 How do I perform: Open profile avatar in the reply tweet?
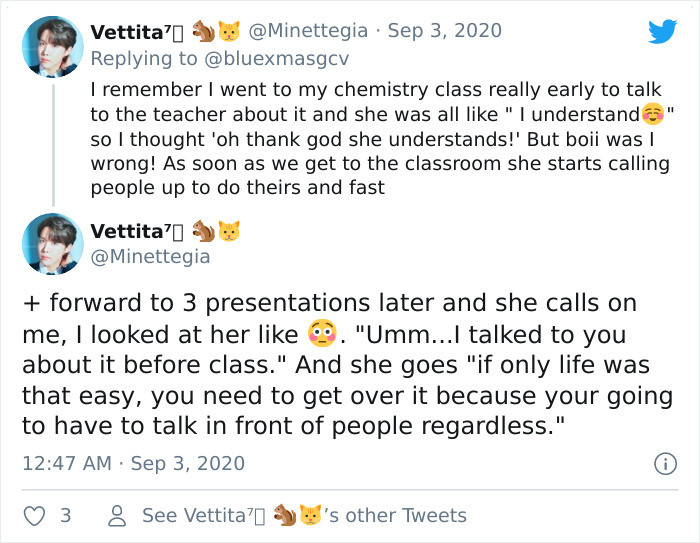(53, 46)
